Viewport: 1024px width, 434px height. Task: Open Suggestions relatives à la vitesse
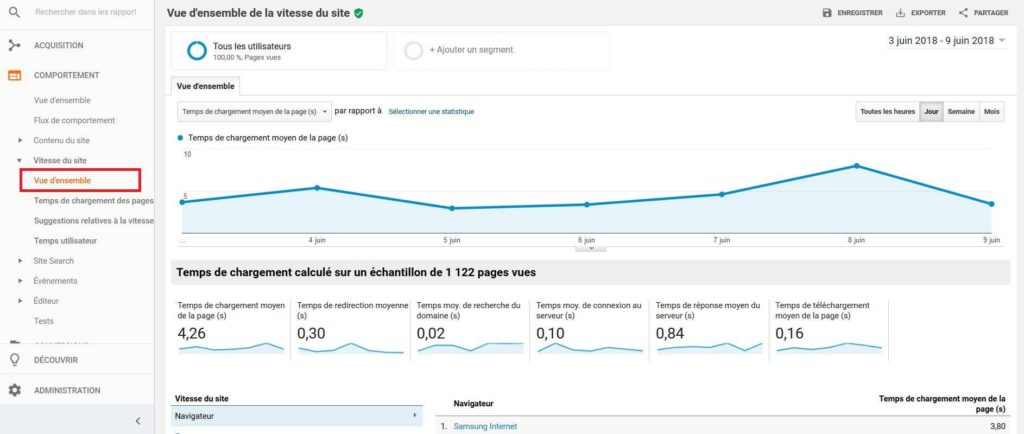(94, 221)
